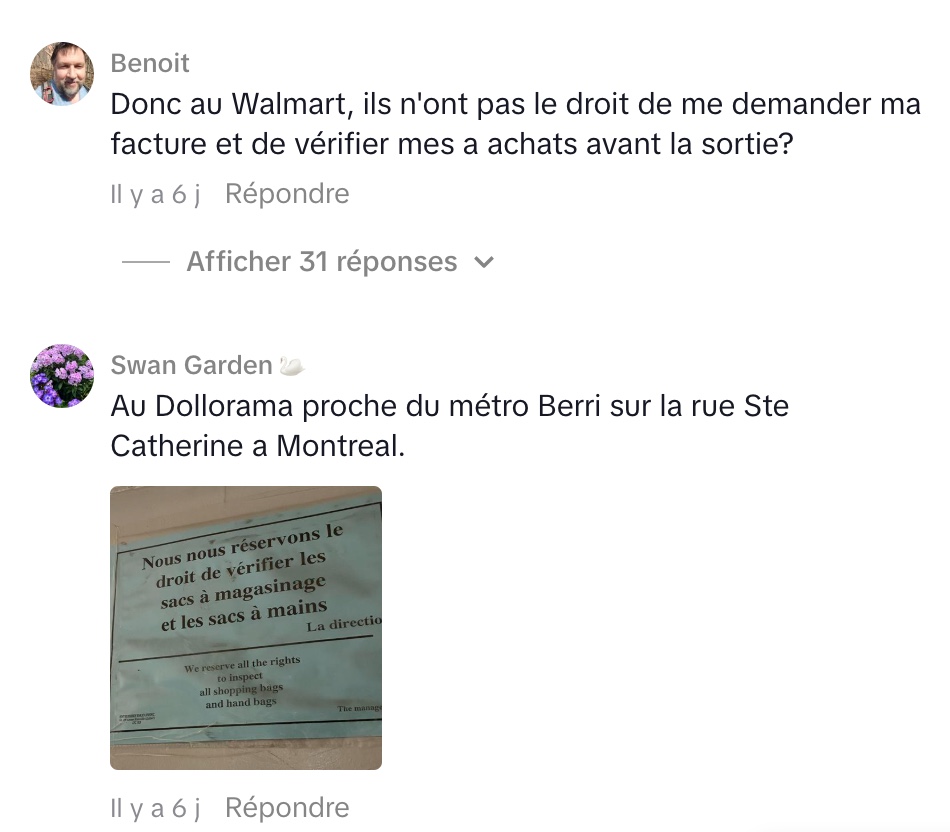
Task: Click the 'La directio' signature in photo
Action: pos(344,624)
